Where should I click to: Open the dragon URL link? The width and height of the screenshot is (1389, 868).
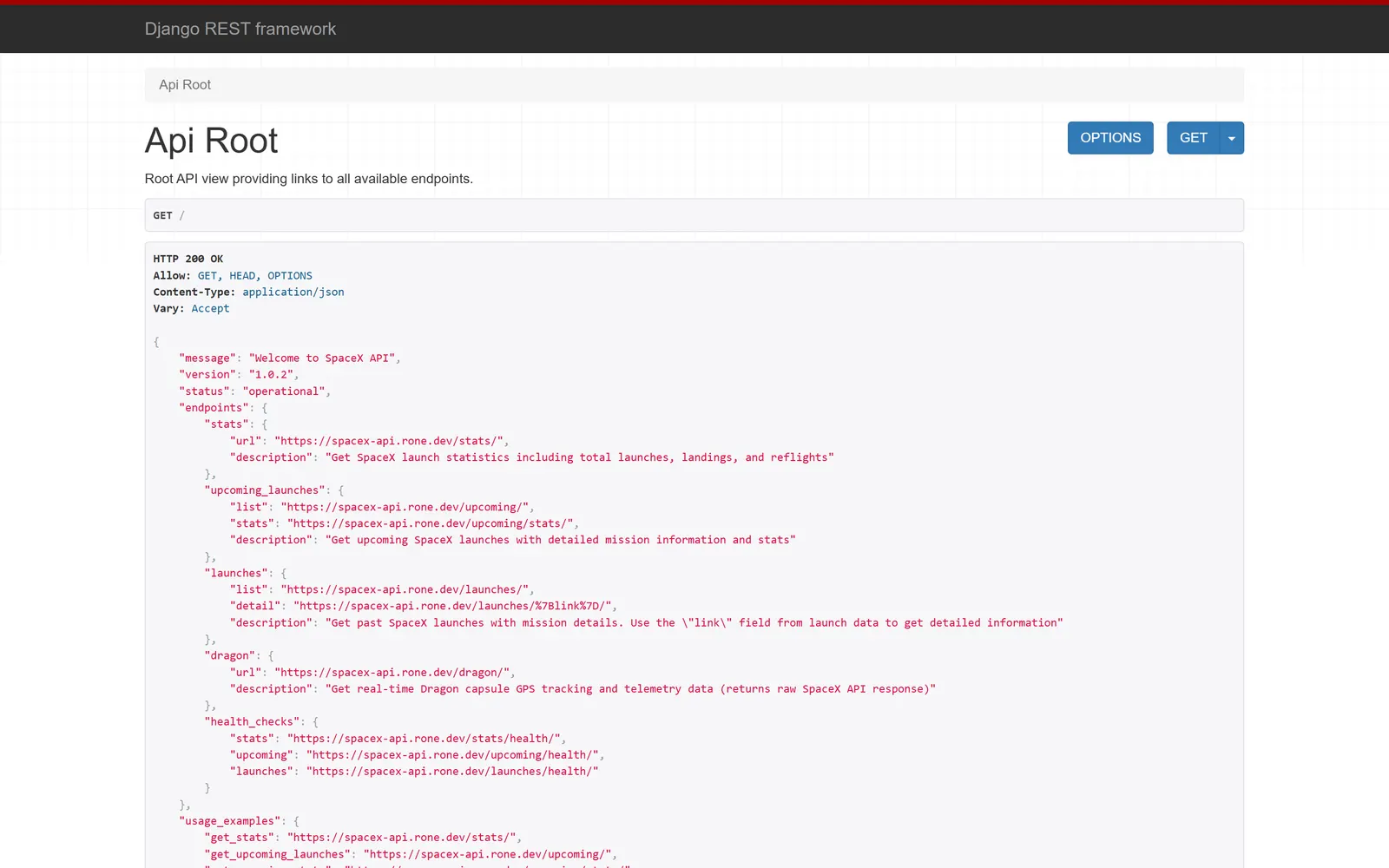392,672
